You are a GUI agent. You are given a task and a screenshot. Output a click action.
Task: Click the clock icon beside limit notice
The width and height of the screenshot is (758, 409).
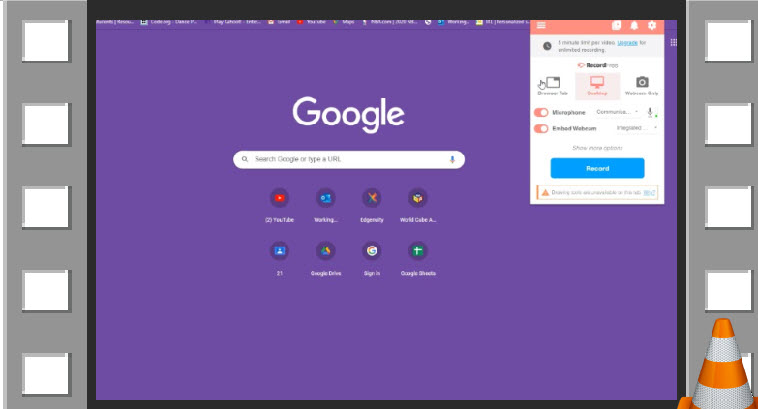pyautogui.click(x=547, y=46)
